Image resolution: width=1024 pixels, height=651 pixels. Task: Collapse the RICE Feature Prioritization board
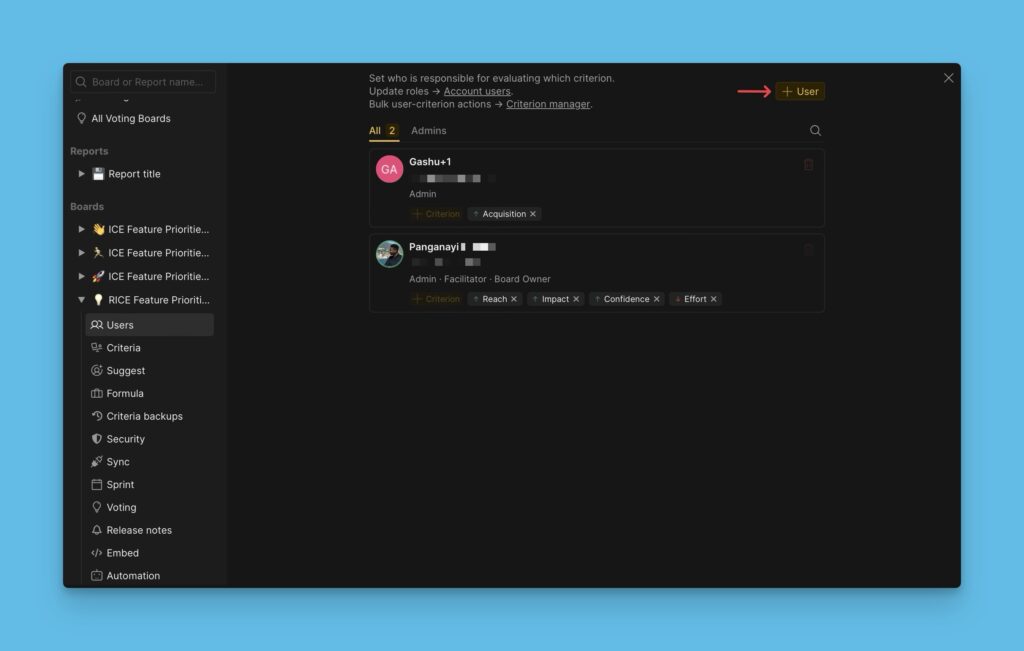pyautogui.click(x=82, y=300)
